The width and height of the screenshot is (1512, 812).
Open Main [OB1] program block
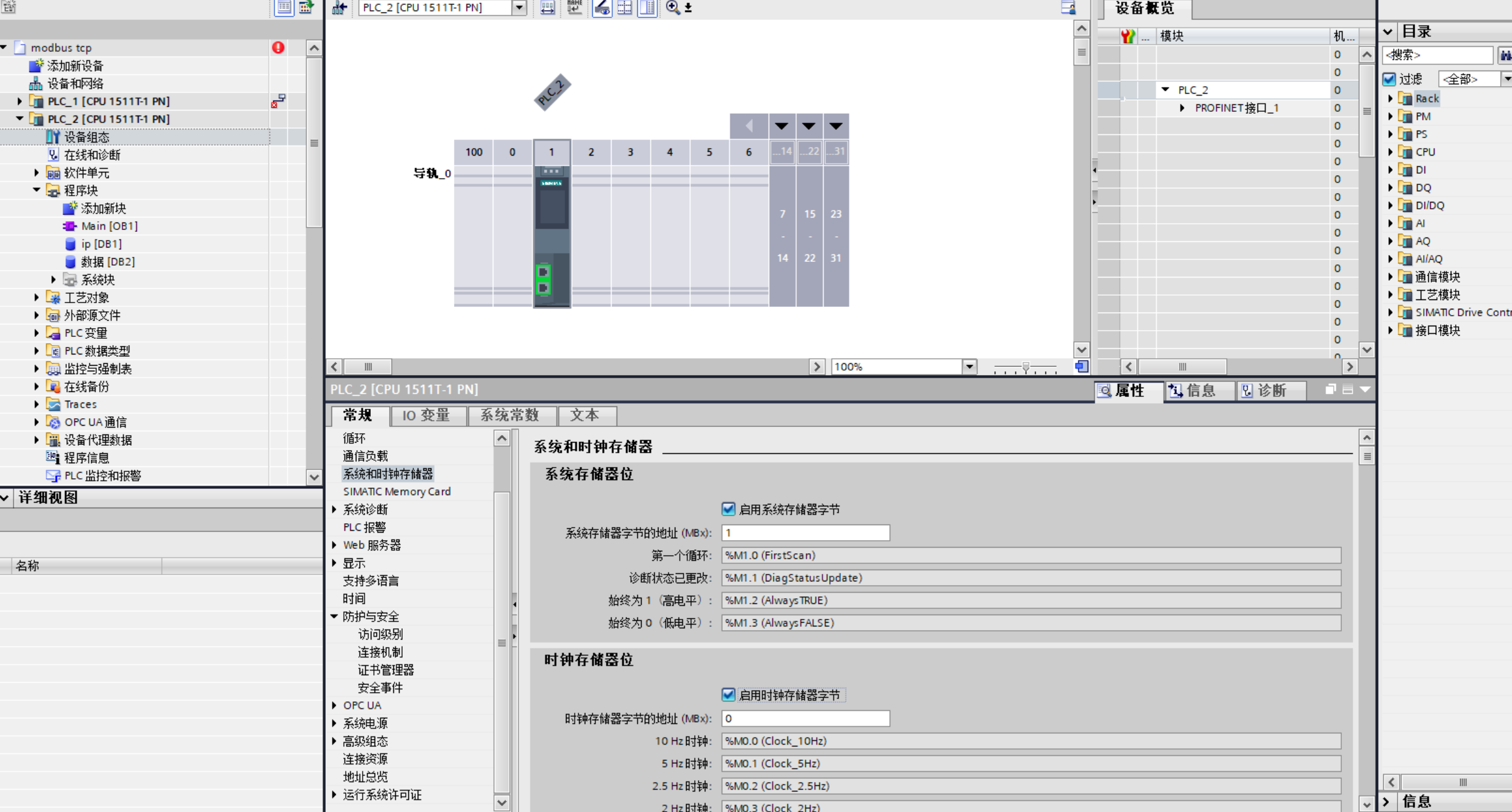(109, 226)
